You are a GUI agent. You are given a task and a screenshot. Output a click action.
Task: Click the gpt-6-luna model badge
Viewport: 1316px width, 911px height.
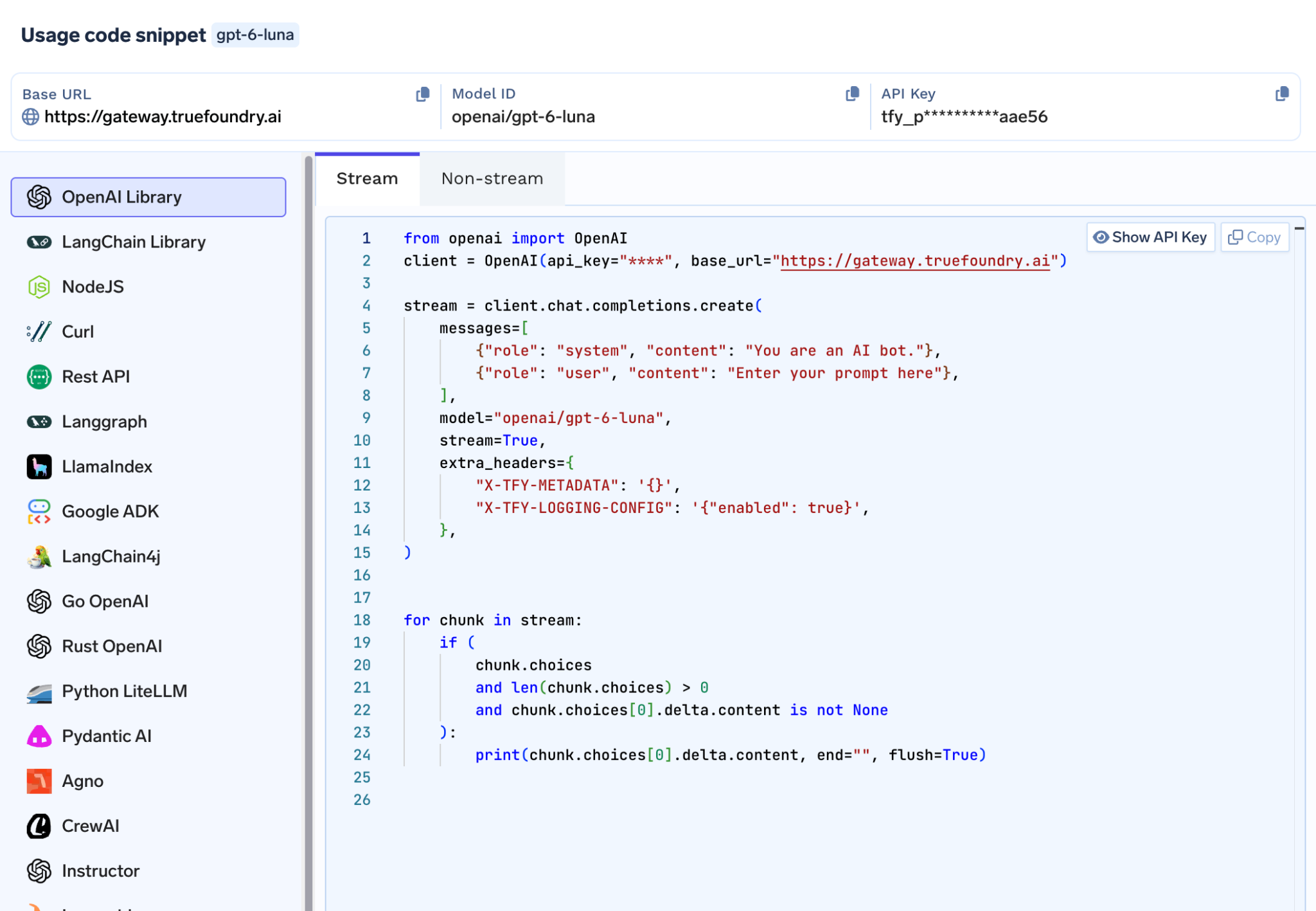tap(255, 35)
